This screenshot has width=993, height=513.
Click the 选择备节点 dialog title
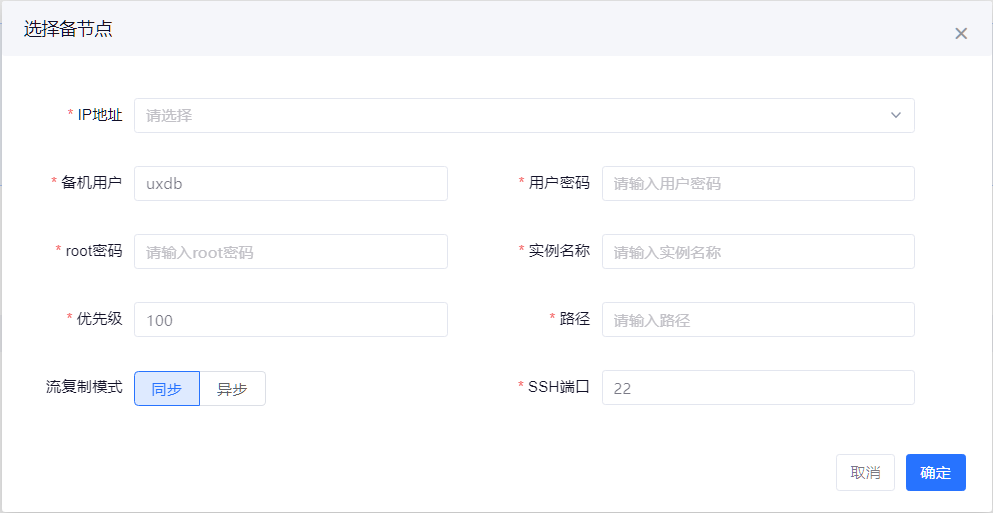click(68, 29)
